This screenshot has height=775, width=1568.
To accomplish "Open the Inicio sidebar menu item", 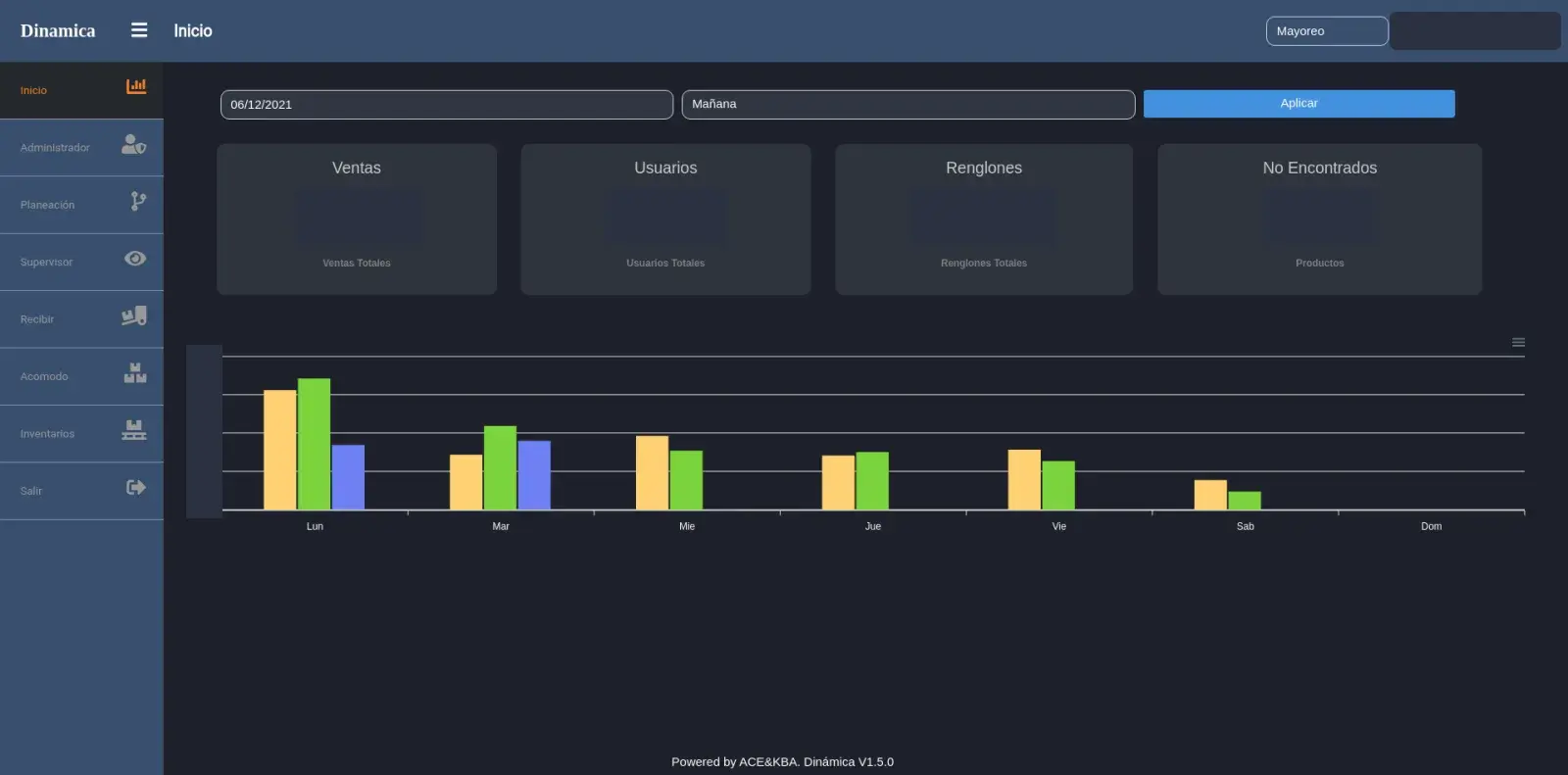I will click(81, 90).
